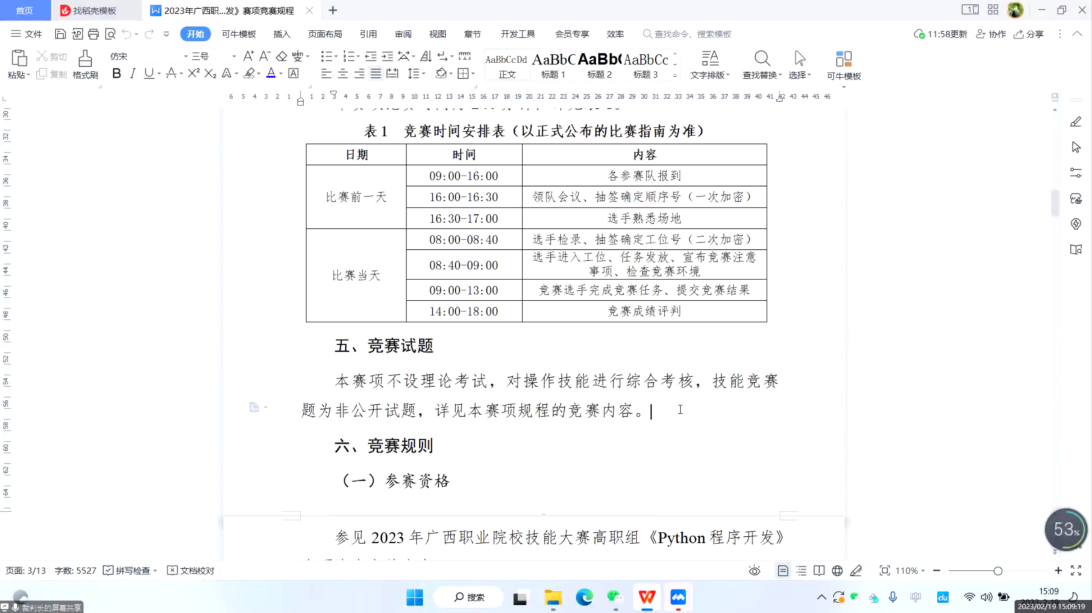This screenshot has height=613, width=1092.
Task: Activate the Format Painter brush (格式刷)
Action: click(x=85, y=64)
